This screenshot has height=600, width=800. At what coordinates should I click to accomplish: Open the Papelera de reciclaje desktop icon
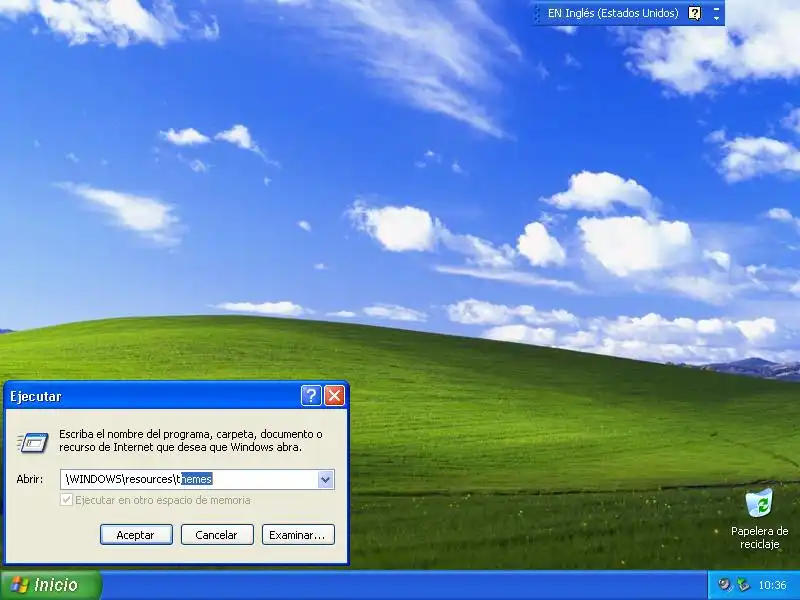pyautogui.click(x=759, y=519)
